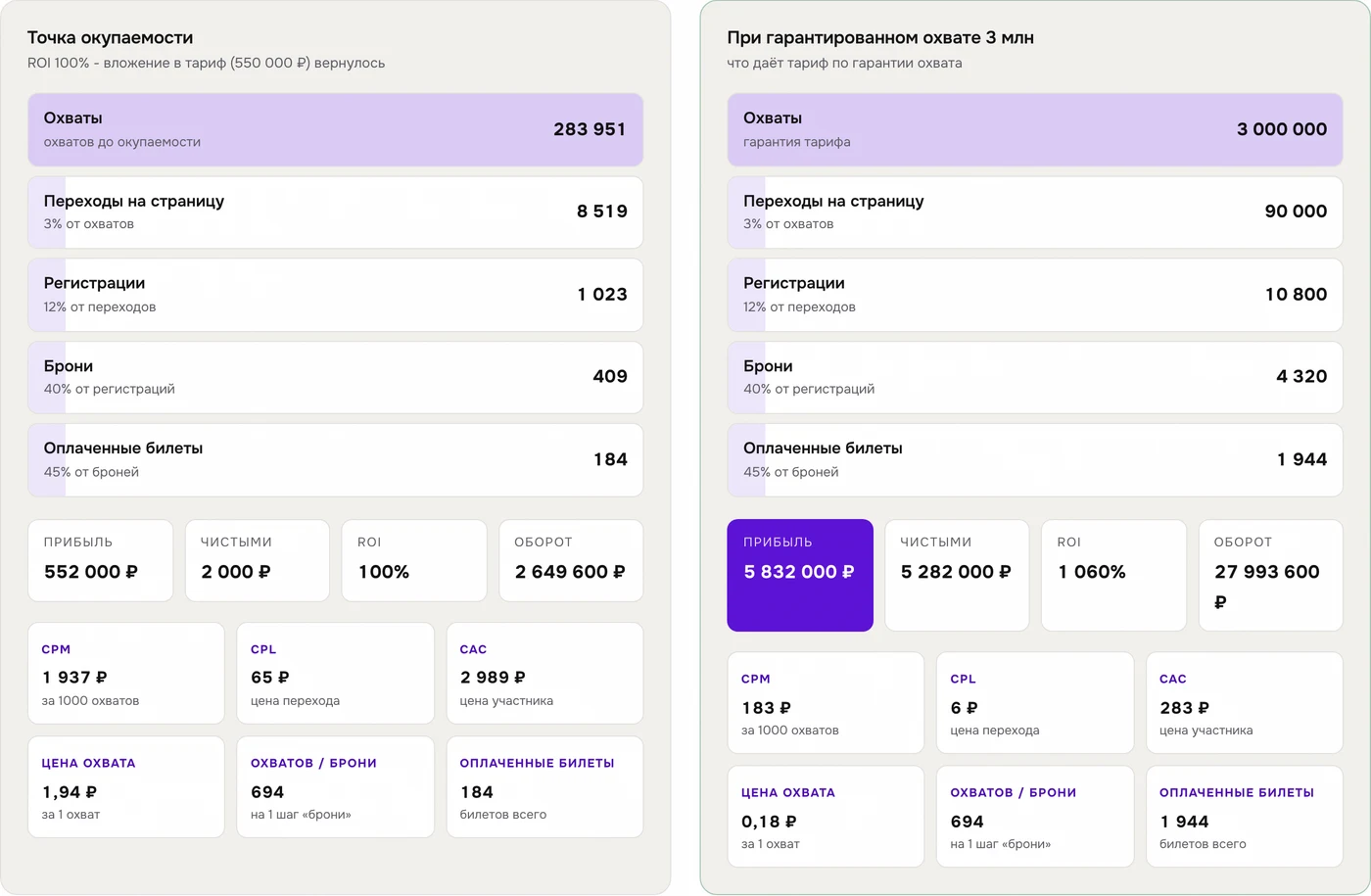
Task: Click the Цена охвата 1,94 ₽ card
Action: 126,787
